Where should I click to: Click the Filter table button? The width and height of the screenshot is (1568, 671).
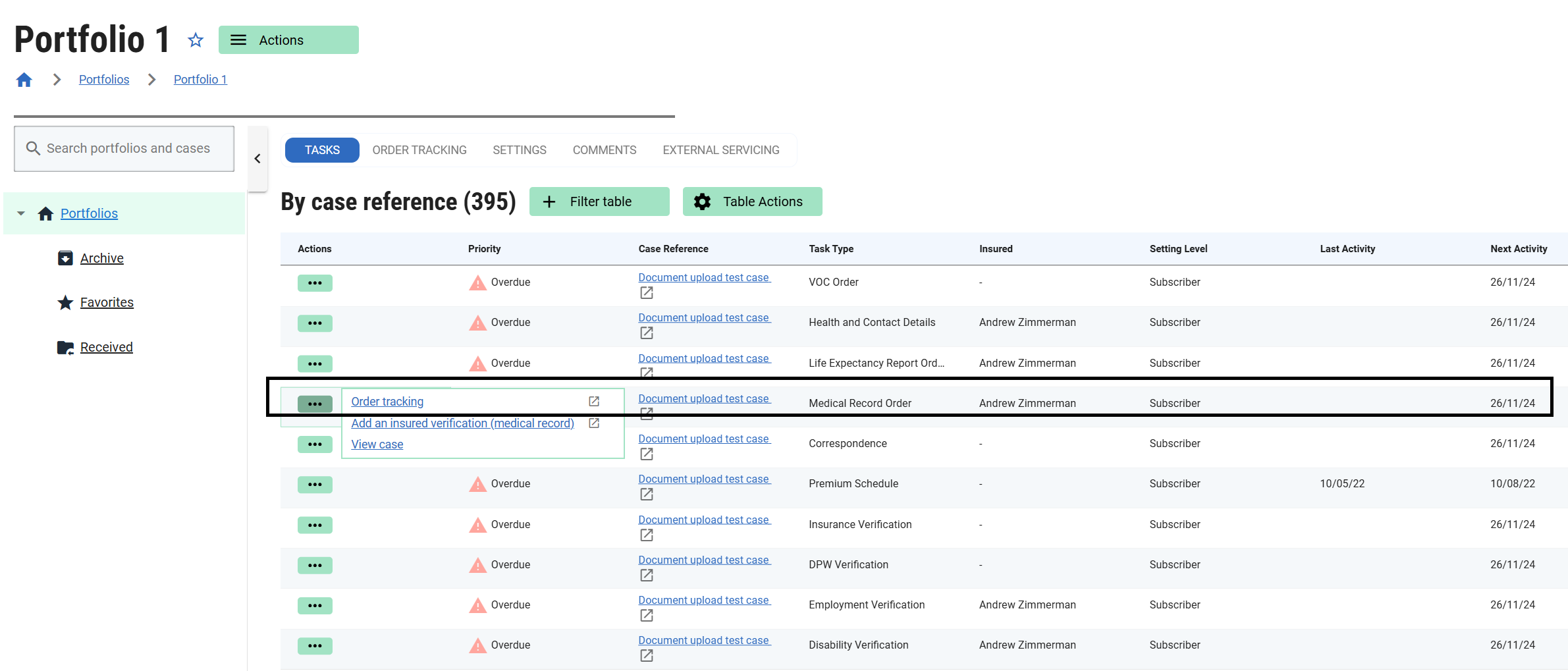click(x=599, y=201)
